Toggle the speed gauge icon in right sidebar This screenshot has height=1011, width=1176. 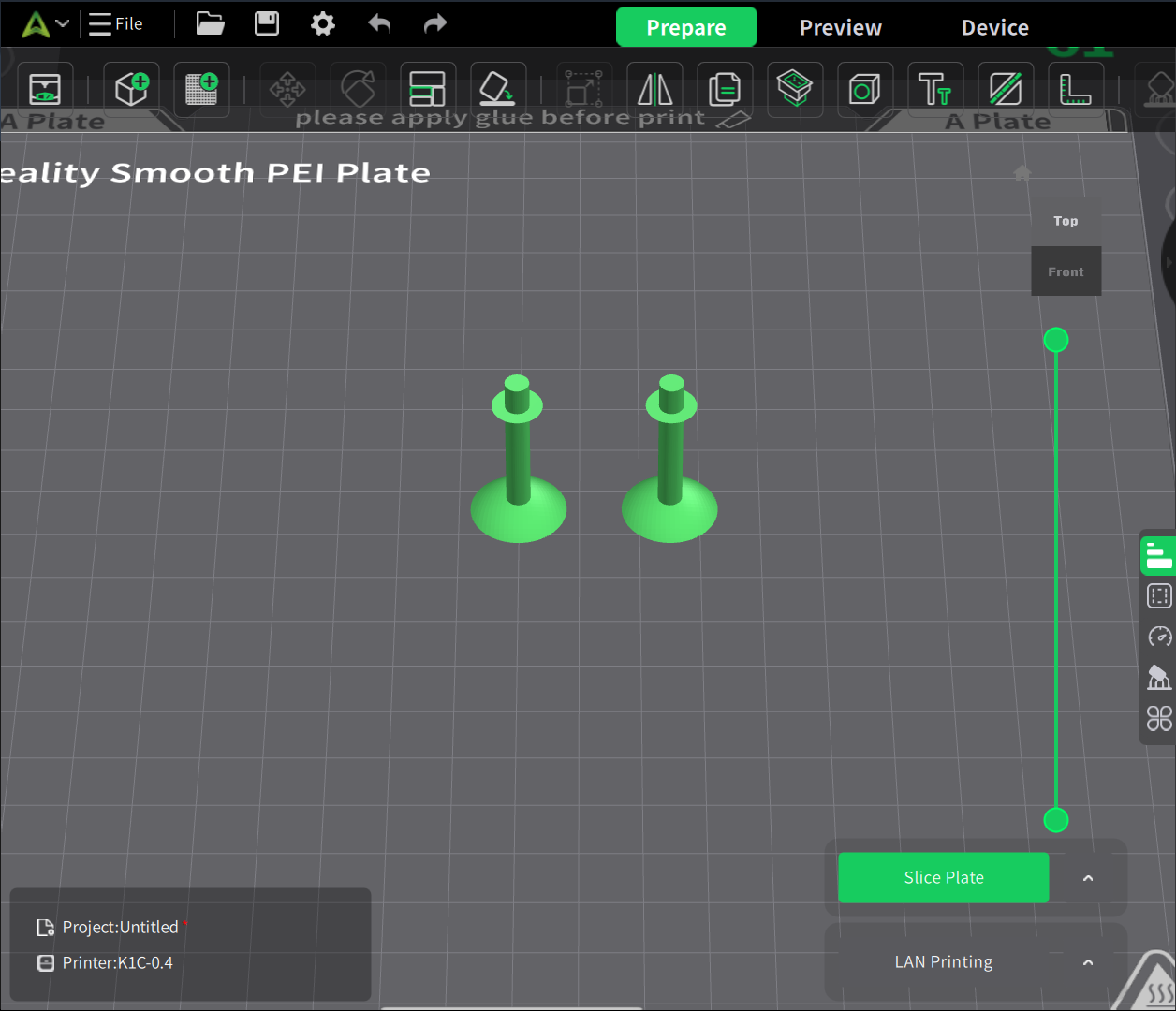pos(1159,637)
